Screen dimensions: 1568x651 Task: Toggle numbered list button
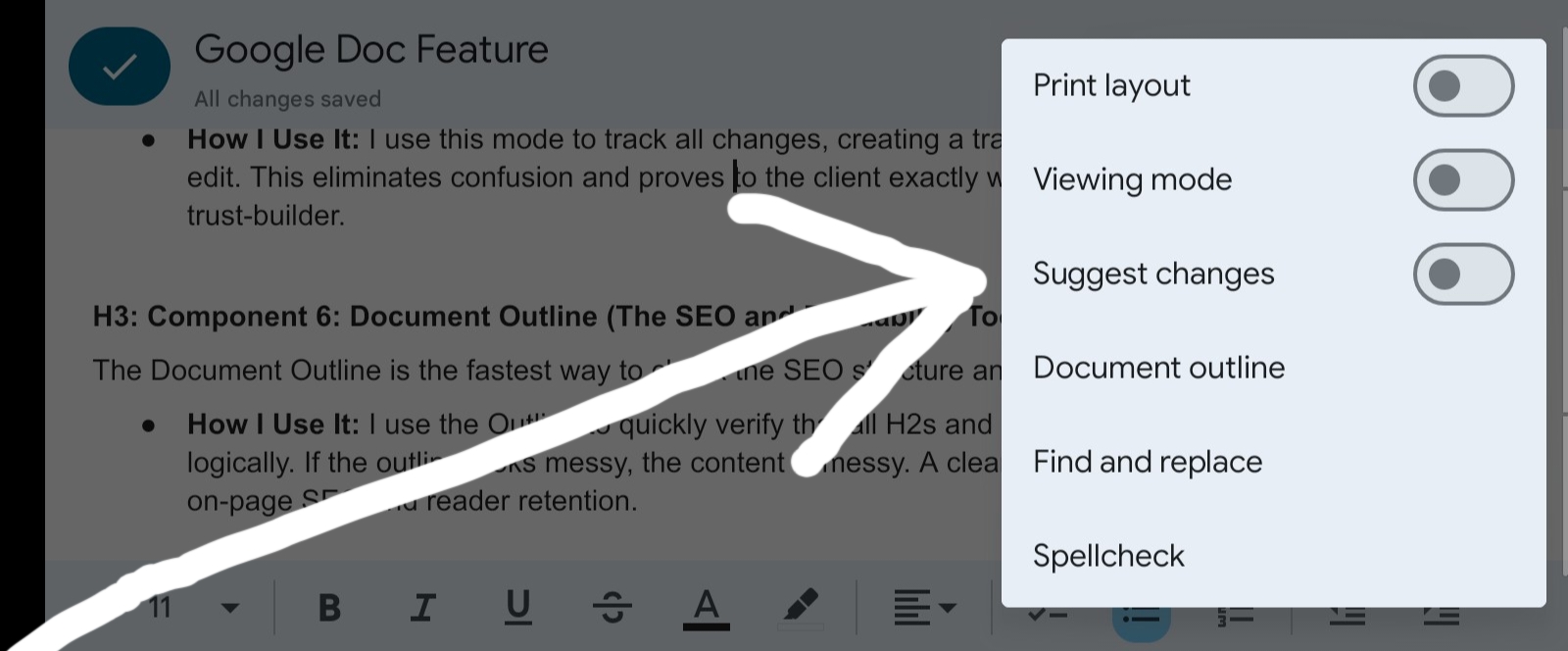click(1236, 618)
